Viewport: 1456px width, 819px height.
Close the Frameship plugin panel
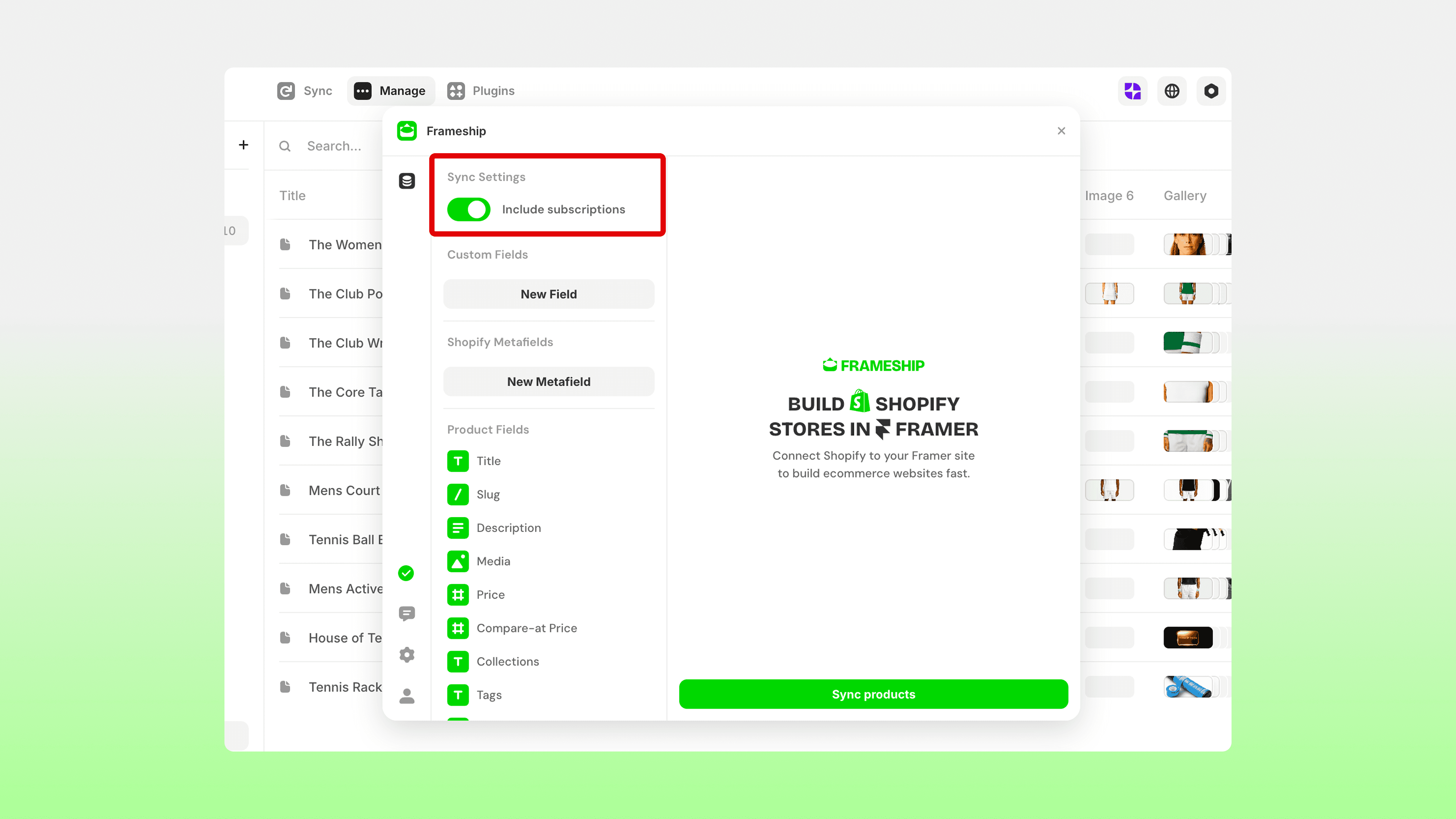[1061, 131]
